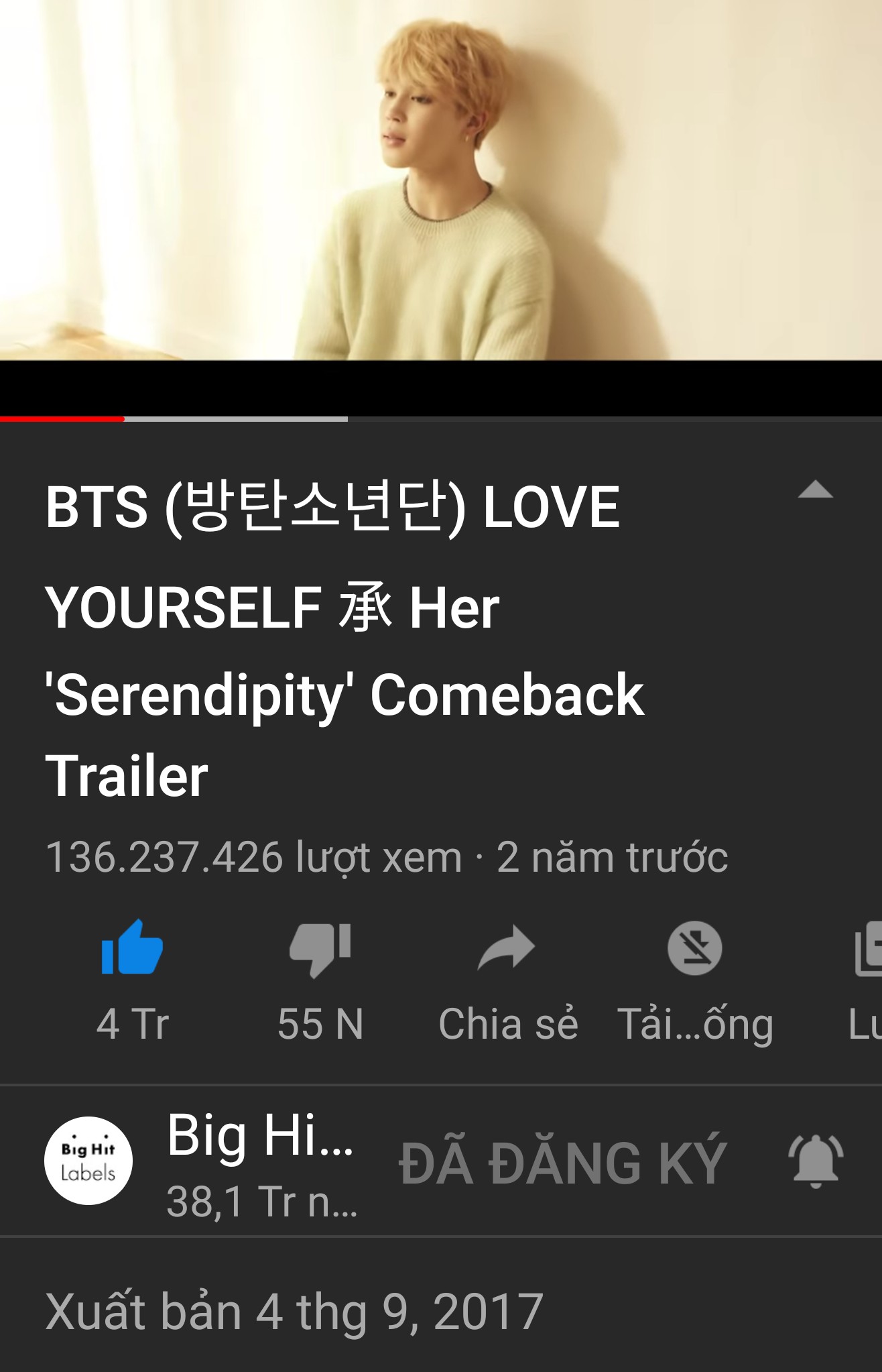
Task: Tap the save to playlist icon
Action: 869,948
